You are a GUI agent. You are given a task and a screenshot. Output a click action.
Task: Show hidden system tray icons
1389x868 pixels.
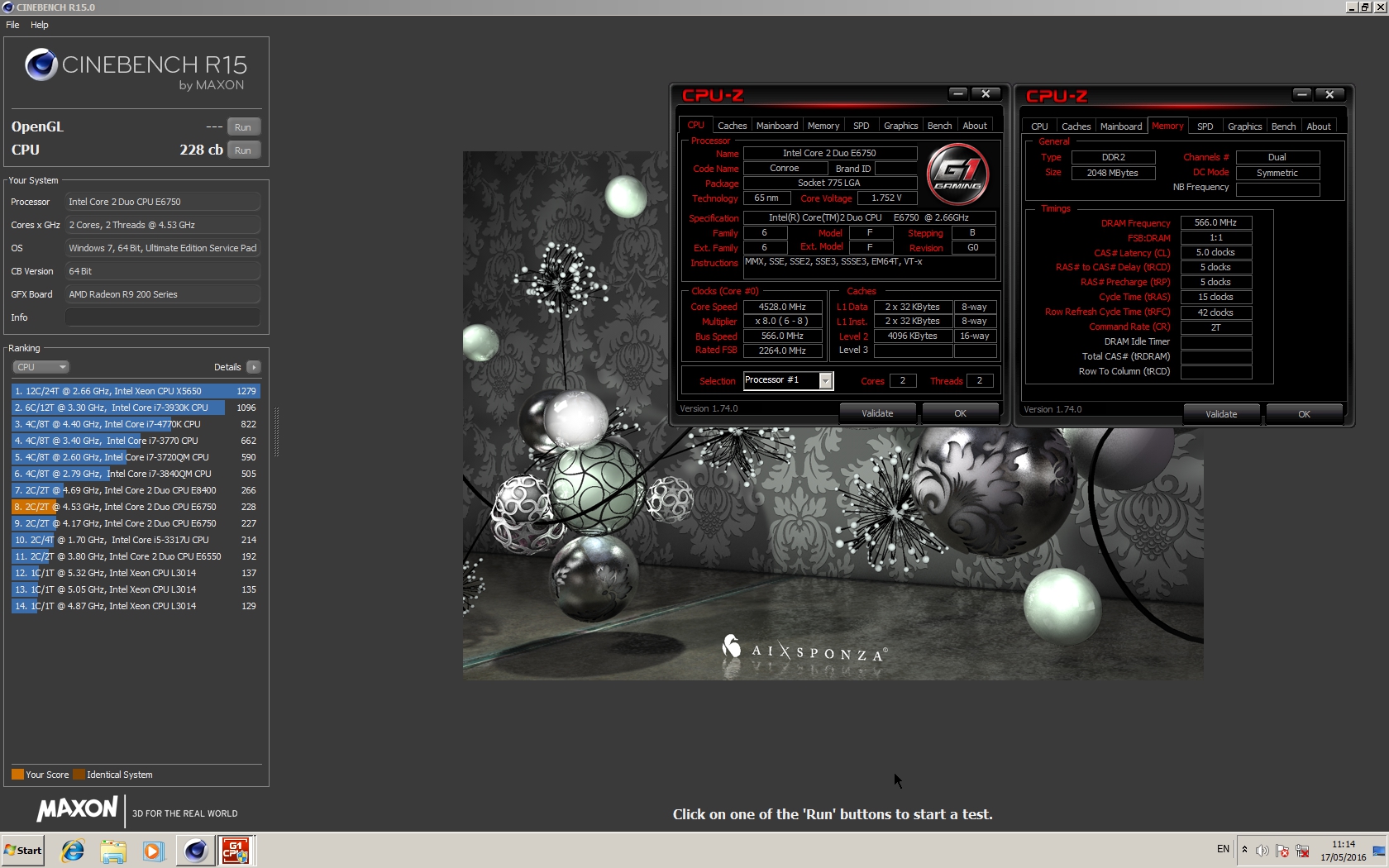click(1244, 850)
